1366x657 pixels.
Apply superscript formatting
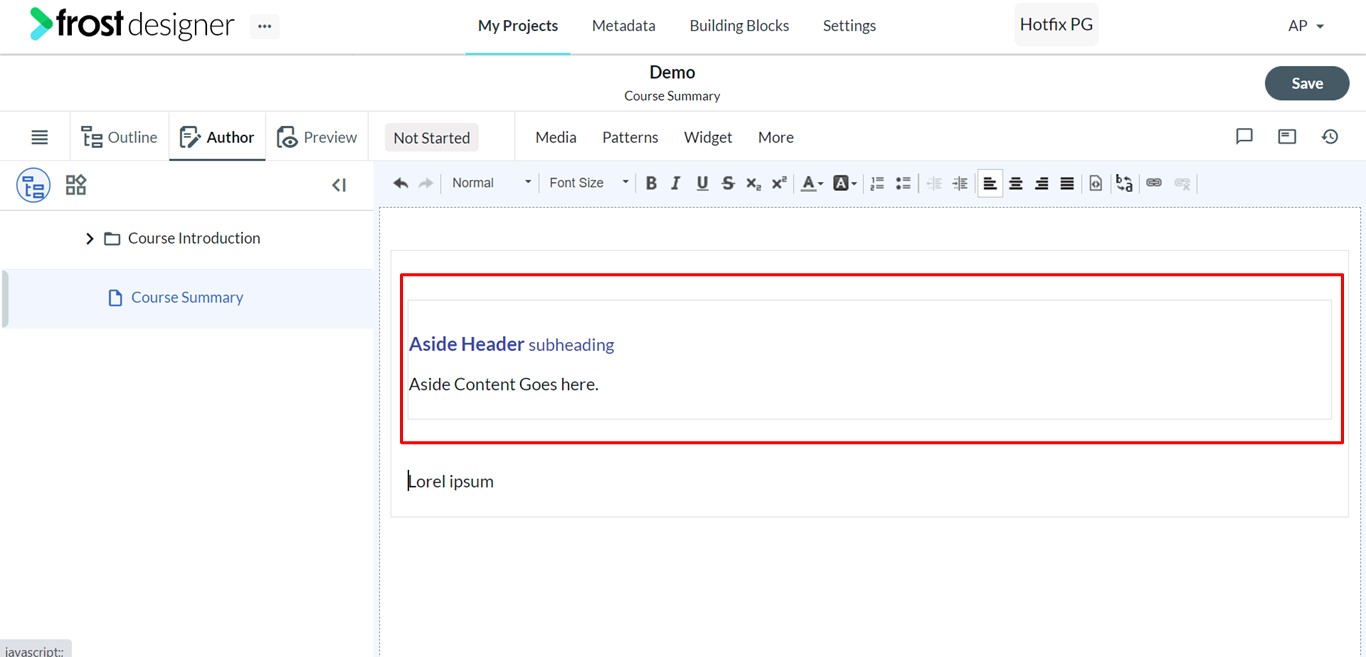[779, 183]
